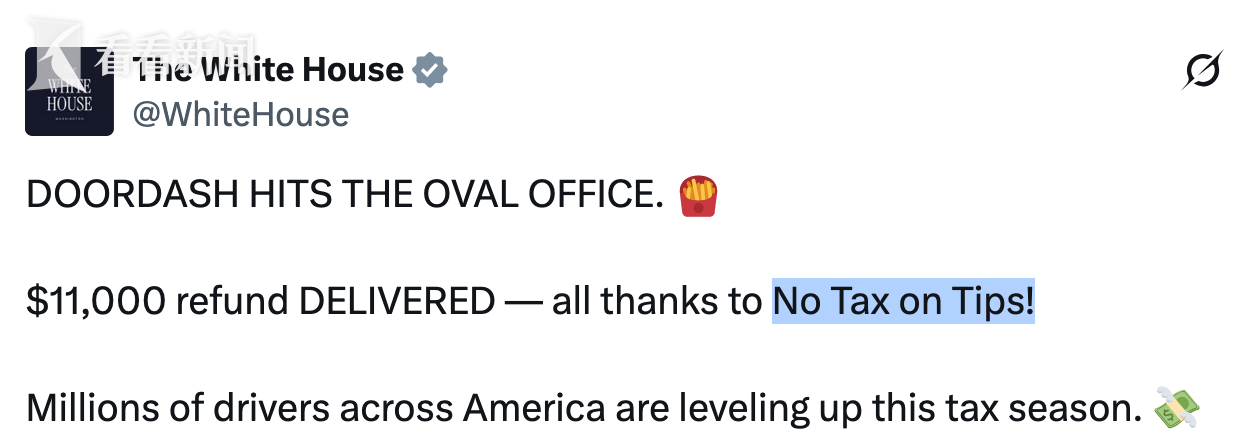The height and width of the screenshot is (442, 1240).
Task: Click the word "America" in the last line
Action: tap(533, 408)
